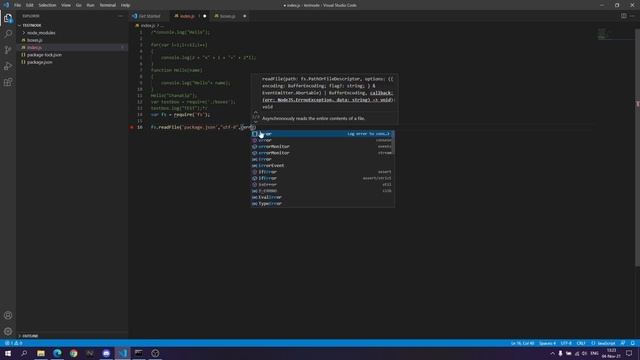Choose highlighted 'error' log snippet suggestion
This screenshot has width=640, height=360.
(x=322, y=134)
